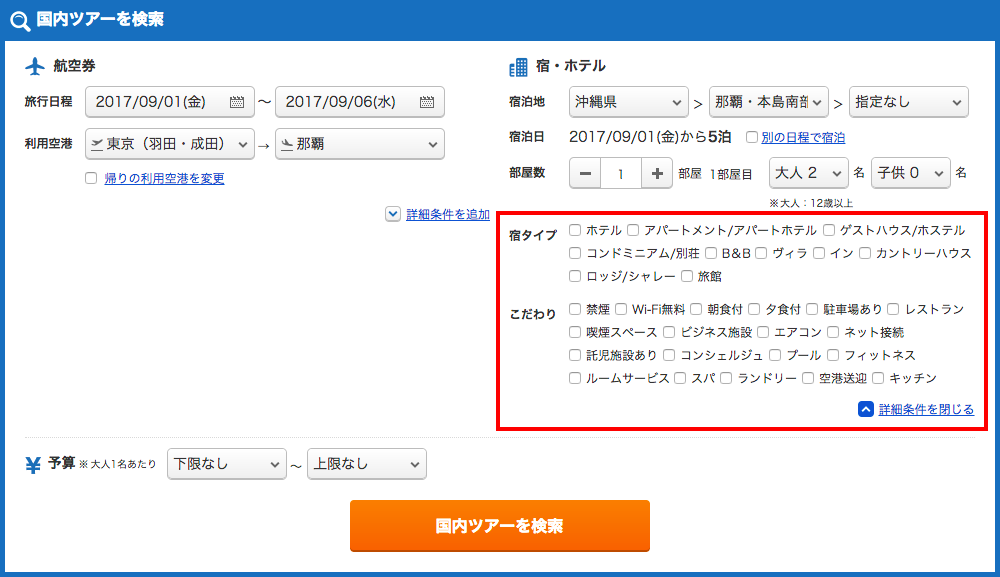
Task: Open the departure date calendar icon
Action: [x=237, y=102]
